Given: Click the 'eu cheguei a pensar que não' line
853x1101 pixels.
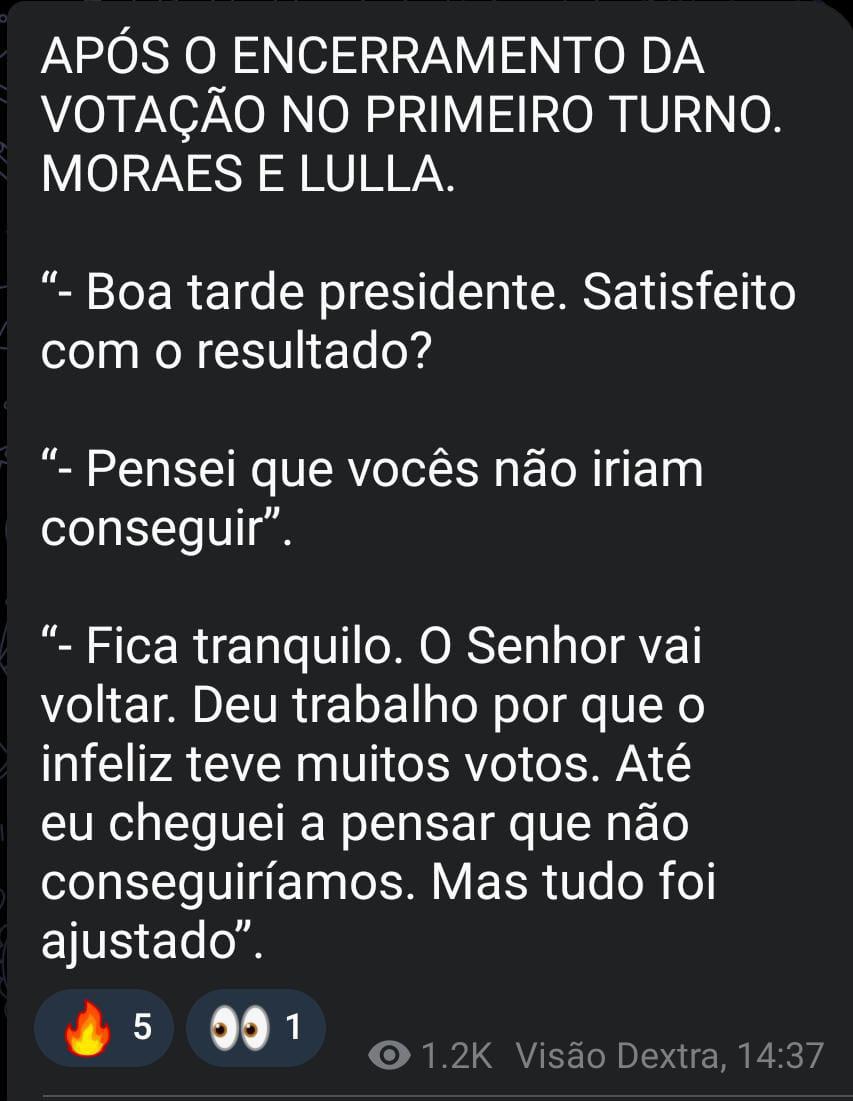Looking at the screenshot, I should [x=365, y=824].
